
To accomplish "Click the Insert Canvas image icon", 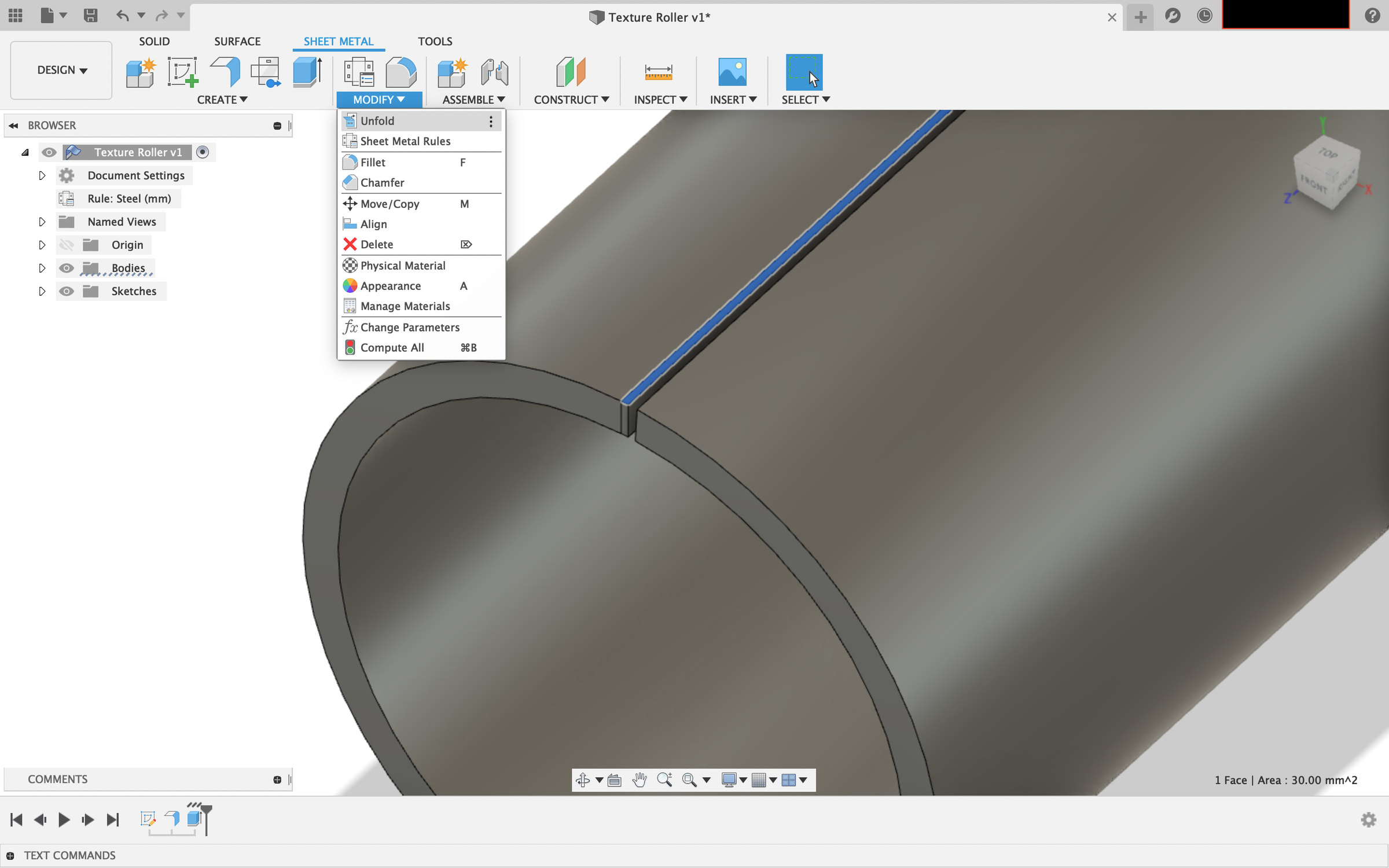I will click(732, 72).
